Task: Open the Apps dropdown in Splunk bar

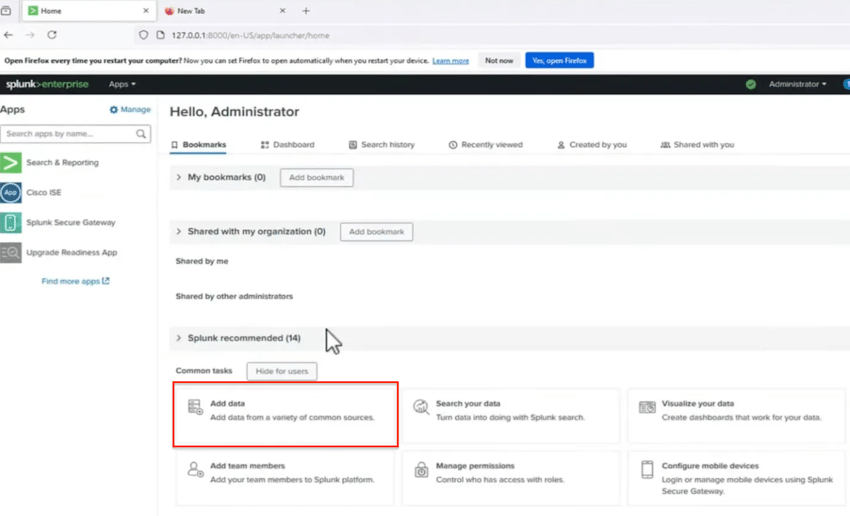Action: click(x=122, y=84)
